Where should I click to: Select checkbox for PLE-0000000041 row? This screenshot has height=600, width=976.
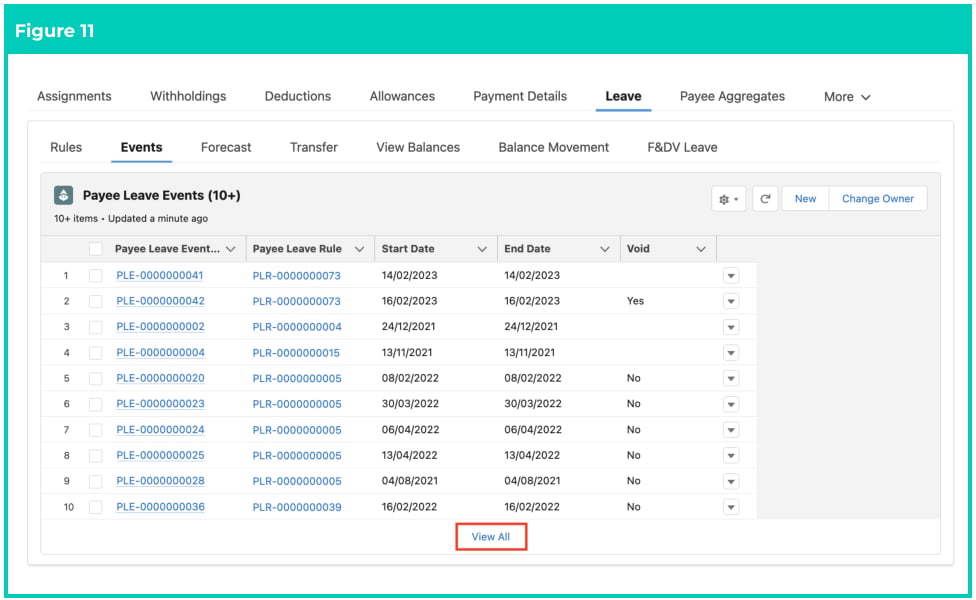pos(95,276)
